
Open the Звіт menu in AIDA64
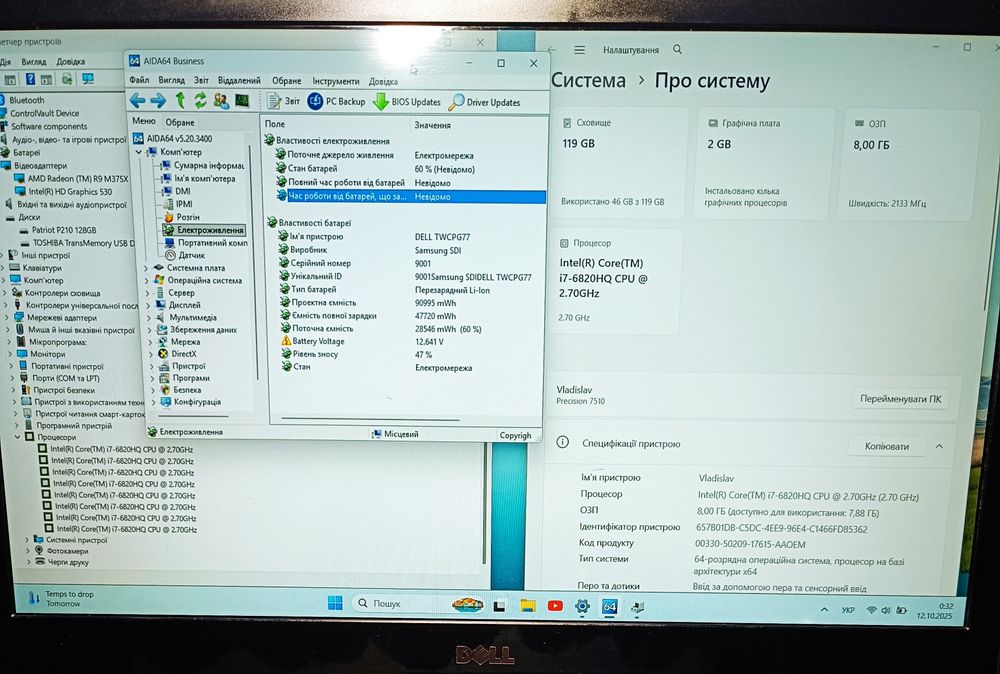pyautogui.click(x=202, y=80)
